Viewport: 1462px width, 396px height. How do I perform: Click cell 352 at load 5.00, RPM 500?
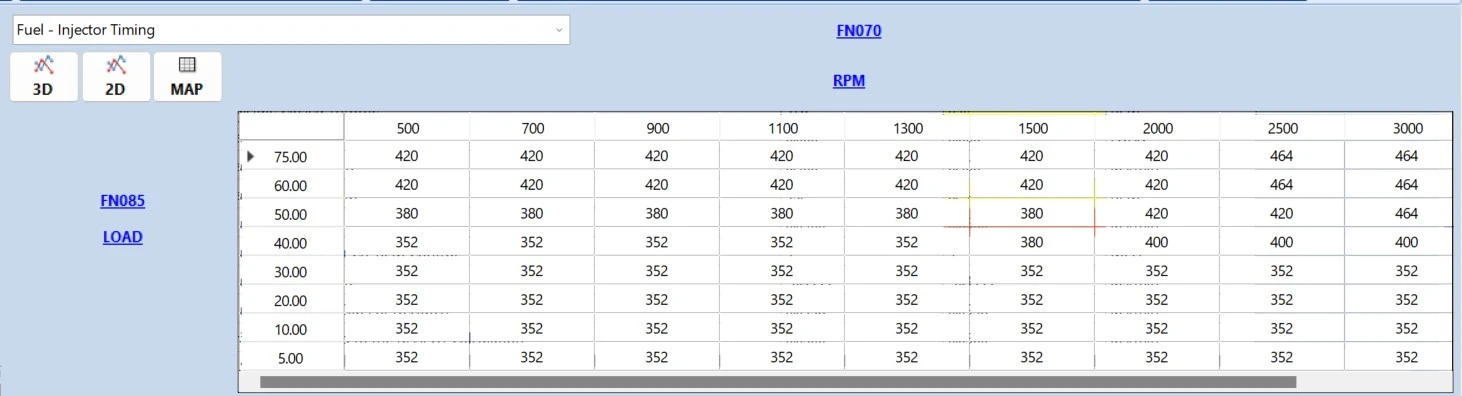pyautogui.click(x=407, y=357)
